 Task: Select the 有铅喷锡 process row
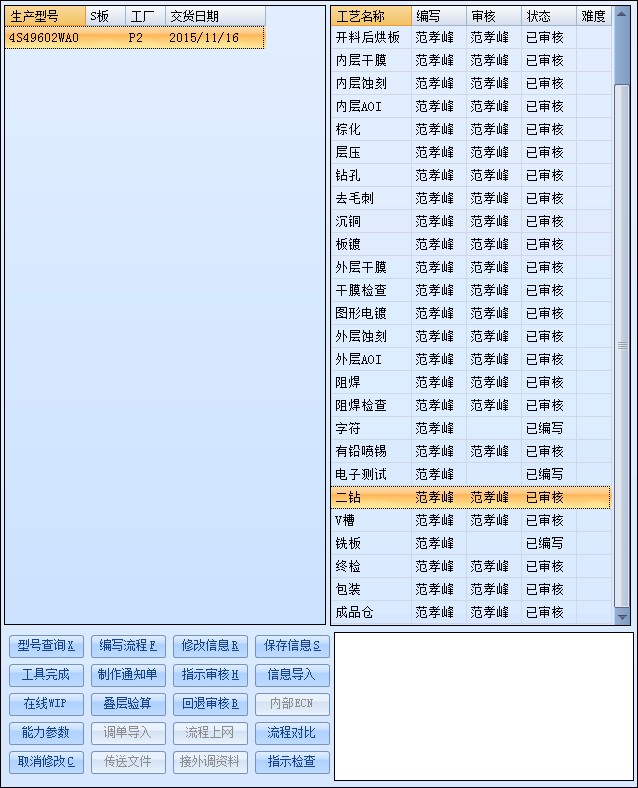click(x=471, y=451)
